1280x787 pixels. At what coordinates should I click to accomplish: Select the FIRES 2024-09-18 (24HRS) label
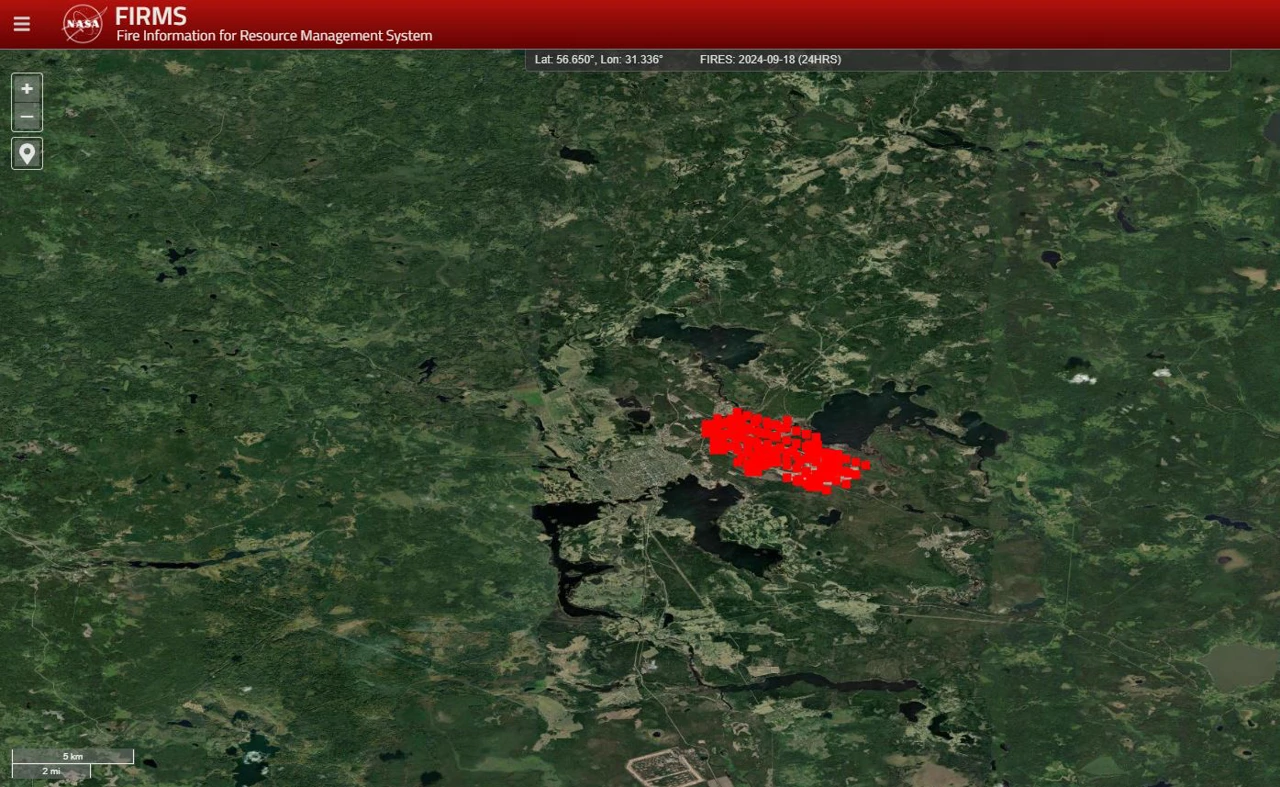pos(770,60)
